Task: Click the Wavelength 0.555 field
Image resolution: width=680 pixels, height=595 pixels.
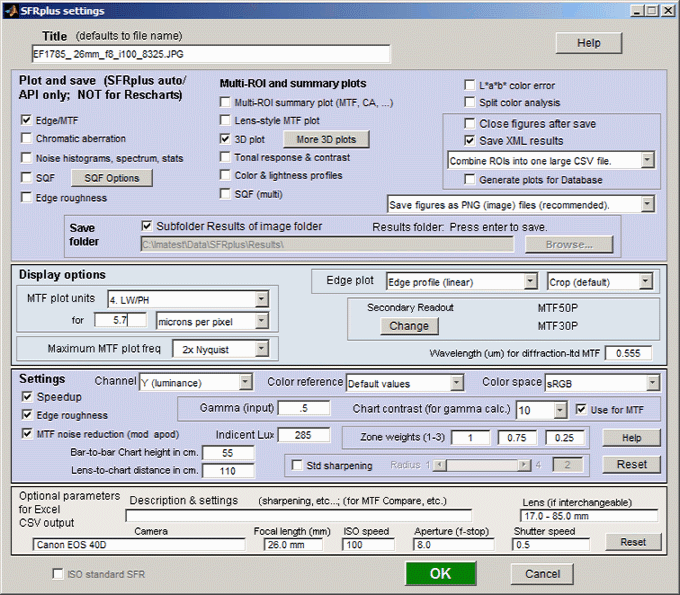Action: (628, 353)
